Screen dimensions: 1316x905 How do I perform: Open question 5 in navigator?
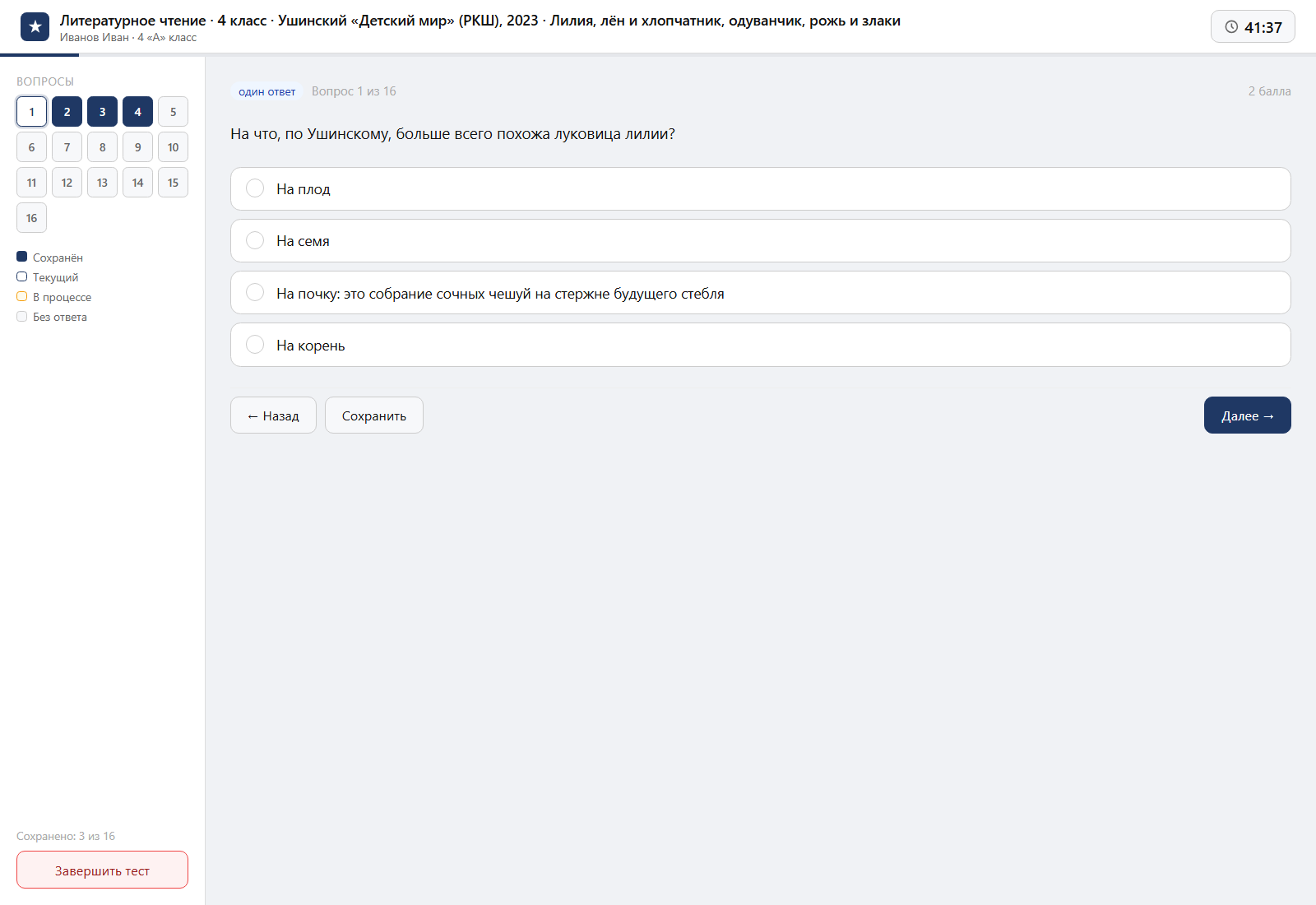173,112
